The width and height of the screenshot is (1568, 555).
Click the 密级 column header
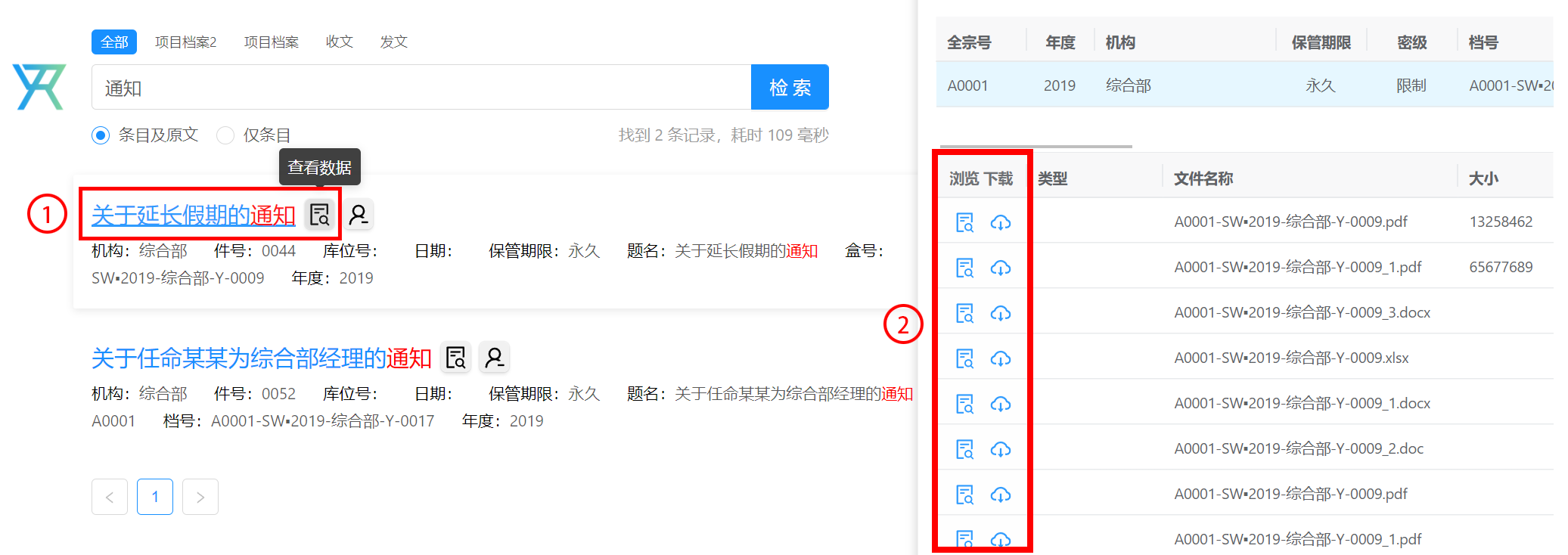[x=1411, y=43]
